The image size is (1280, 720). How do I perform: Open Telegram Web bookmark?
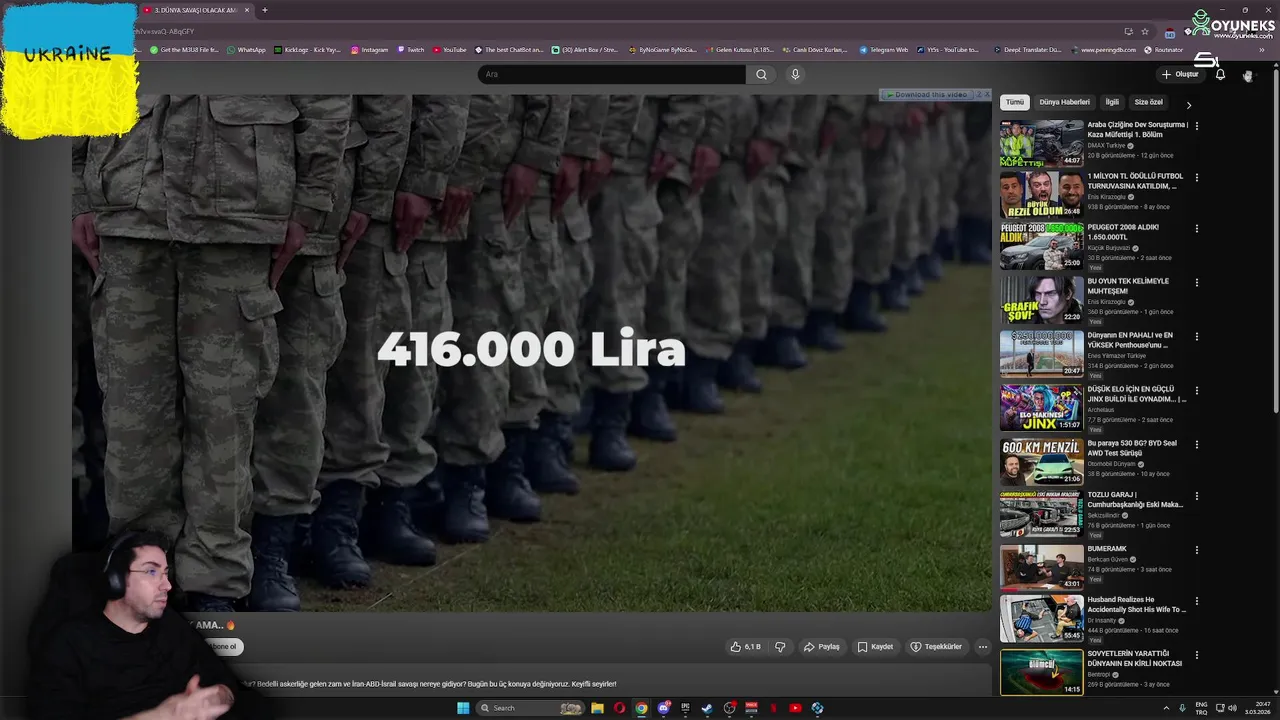(883, 50)
